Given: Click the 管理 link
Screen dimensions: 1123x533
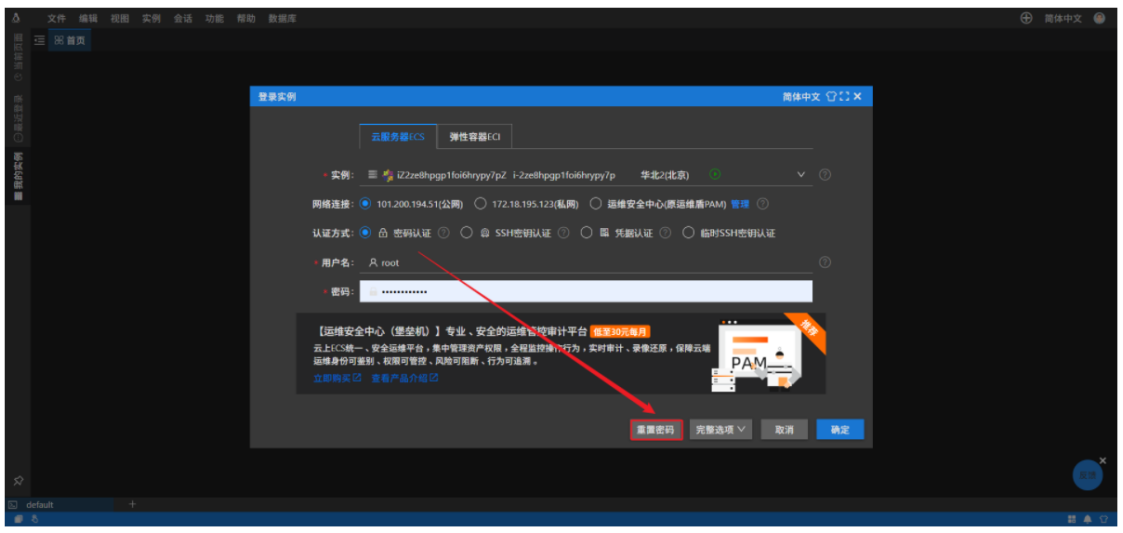Looking at the screenshot, I should pyautogui.click(x=740, y=204).
